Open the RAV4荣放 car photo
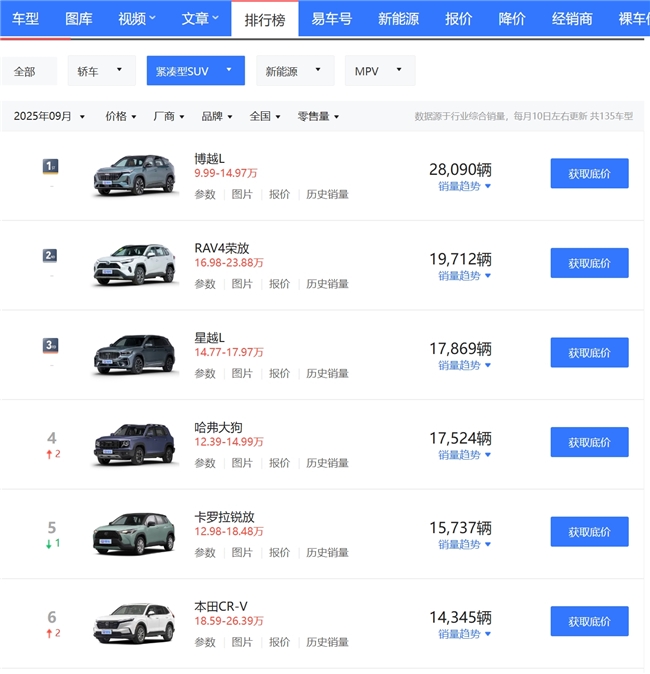The width and height of the screenshot is (650, 674). click(134, 265)
